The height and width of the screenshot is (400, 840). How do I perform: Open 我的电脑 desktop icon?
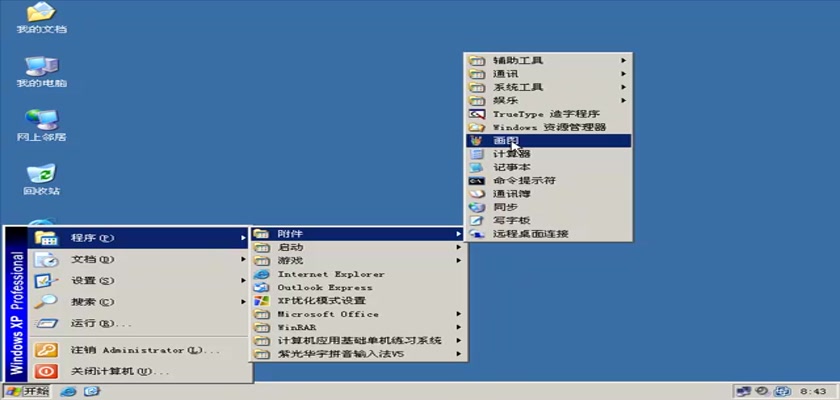tap(41, 72)
